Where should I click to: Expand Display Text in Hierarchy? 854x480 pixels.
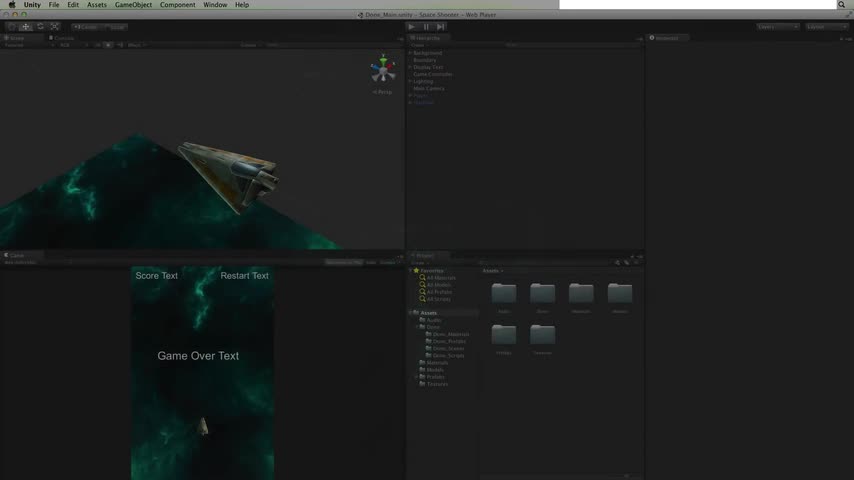click(x=410, y=67)
